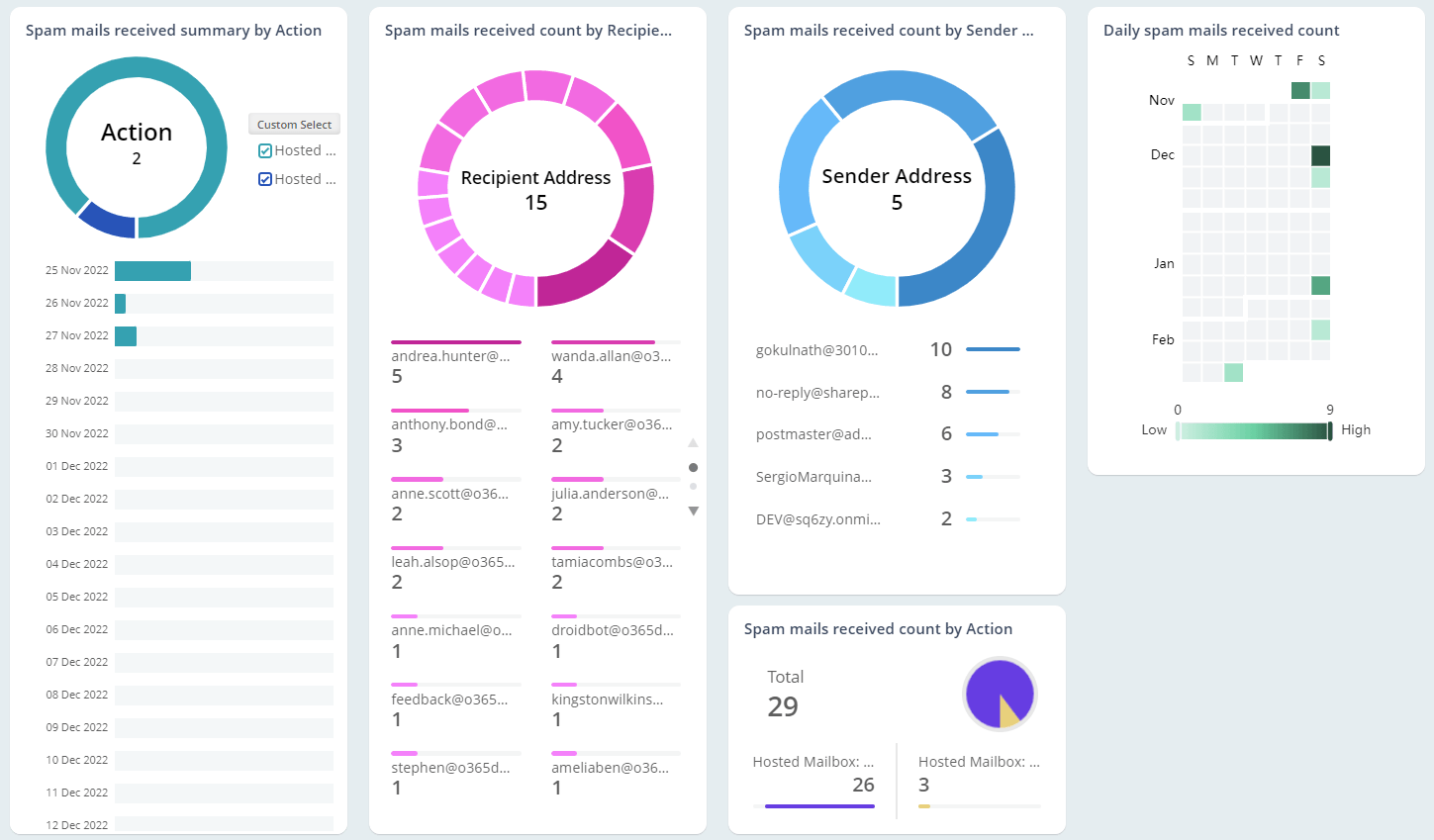Viewport: 1434px width, 840px height.
Task: Select the second pagination dot in recipient card
Action: coord(694,488)
